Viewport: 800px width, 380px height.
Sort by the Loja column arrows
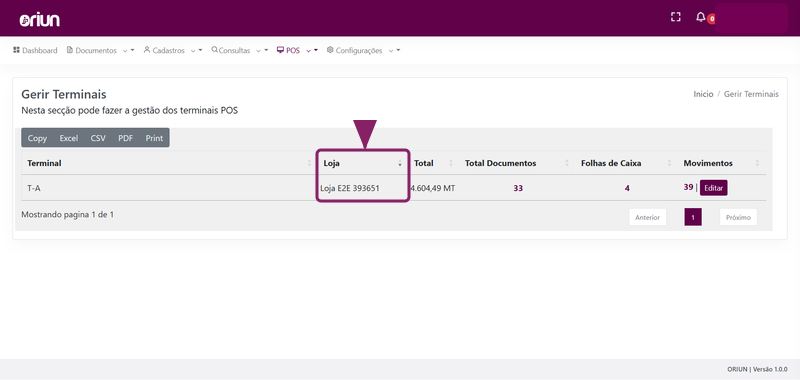(x=399, y=163)
